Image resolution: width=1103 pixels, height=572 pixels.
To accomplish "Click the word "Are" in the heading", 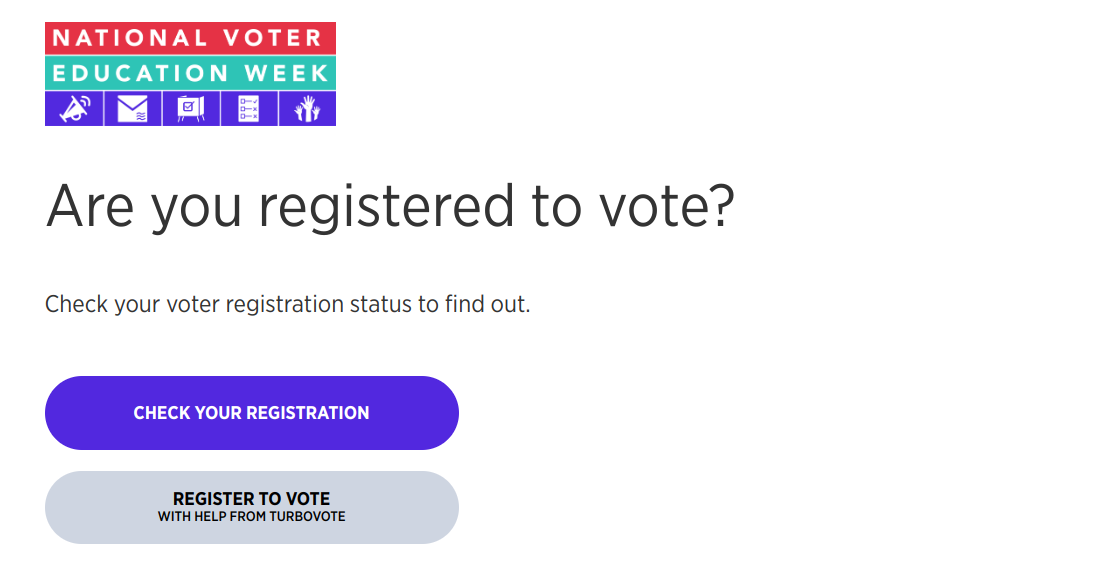I will 89,207.
